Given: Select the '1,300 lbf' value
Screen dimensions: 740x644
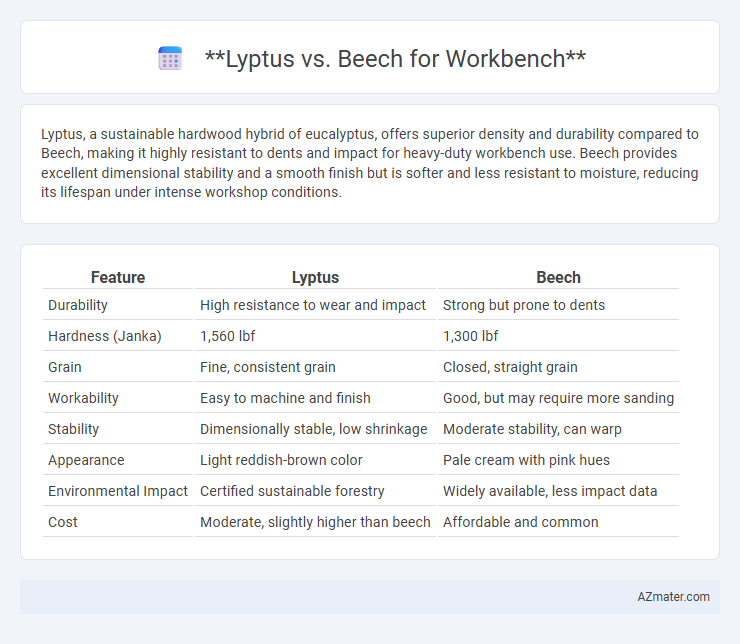Looking at the screenshot, I should click(471, 336).
